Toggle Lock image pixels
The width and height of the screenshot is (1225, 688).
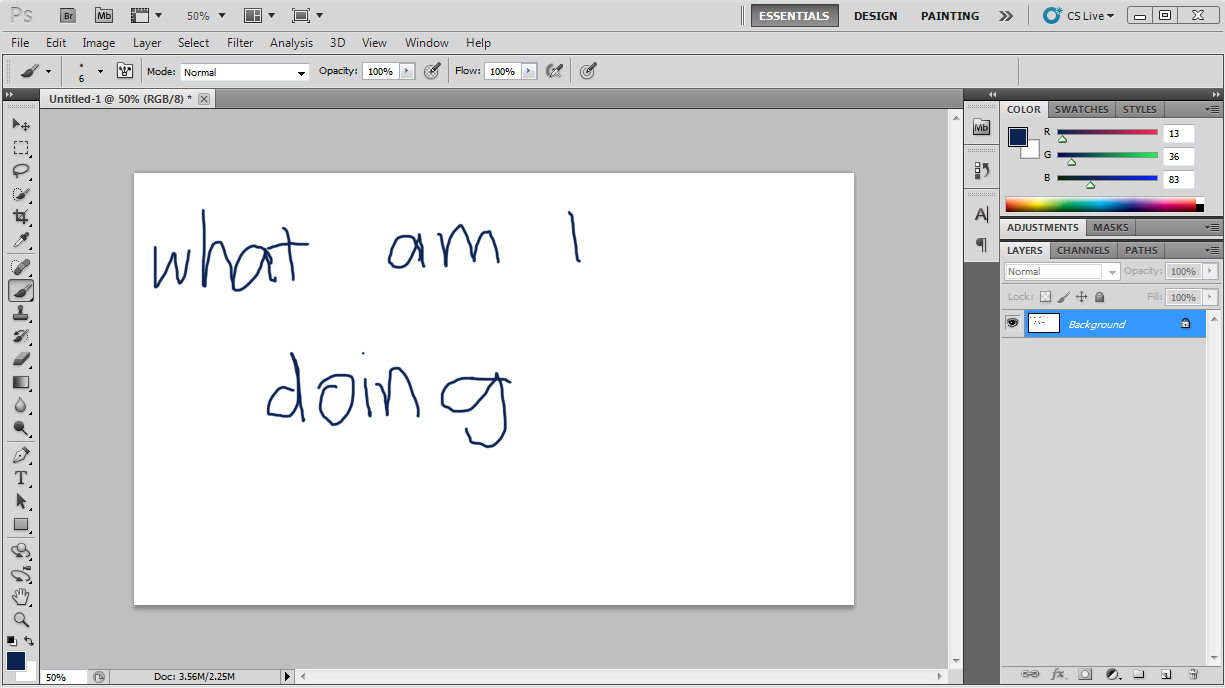(1063, 297)
